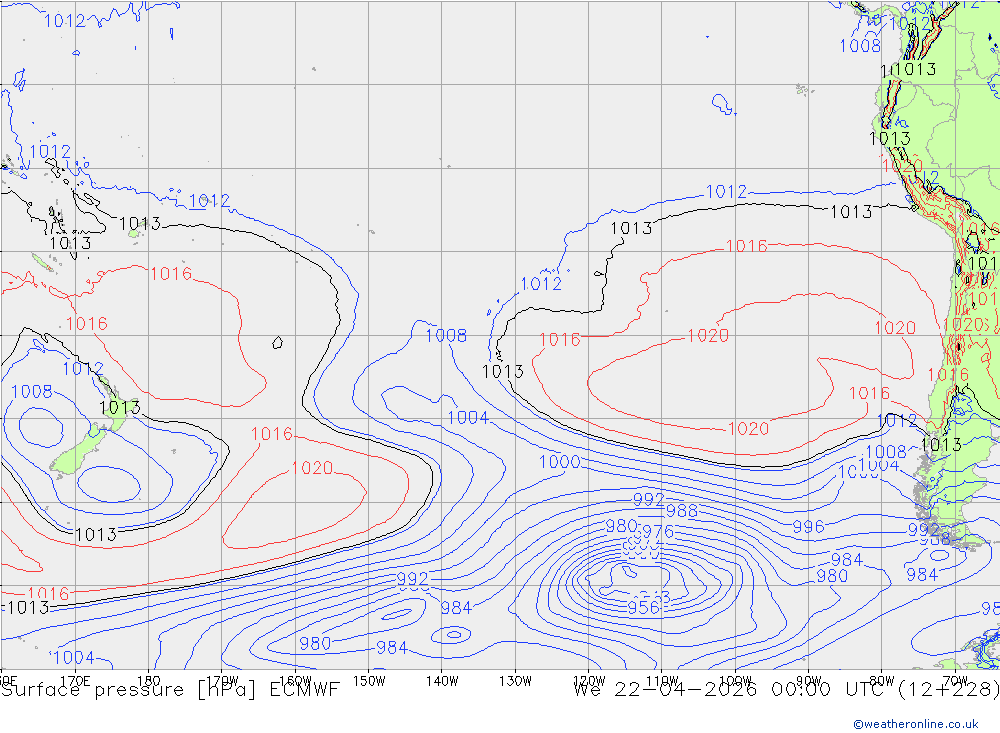Click the 170W longitude label
Viewport: 1000px width, 733px height.
coord(222,681)
